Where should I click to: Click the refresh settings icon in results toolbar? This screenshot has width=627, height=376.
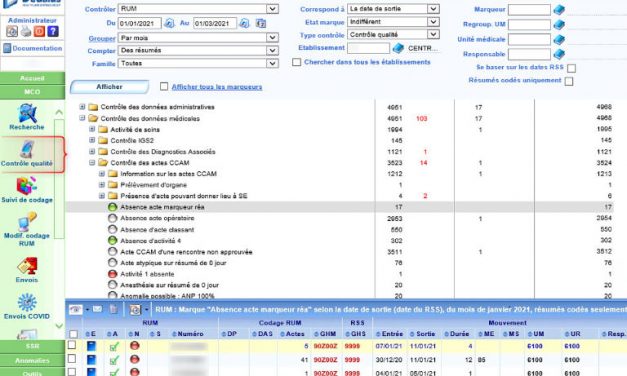[136, 309]
